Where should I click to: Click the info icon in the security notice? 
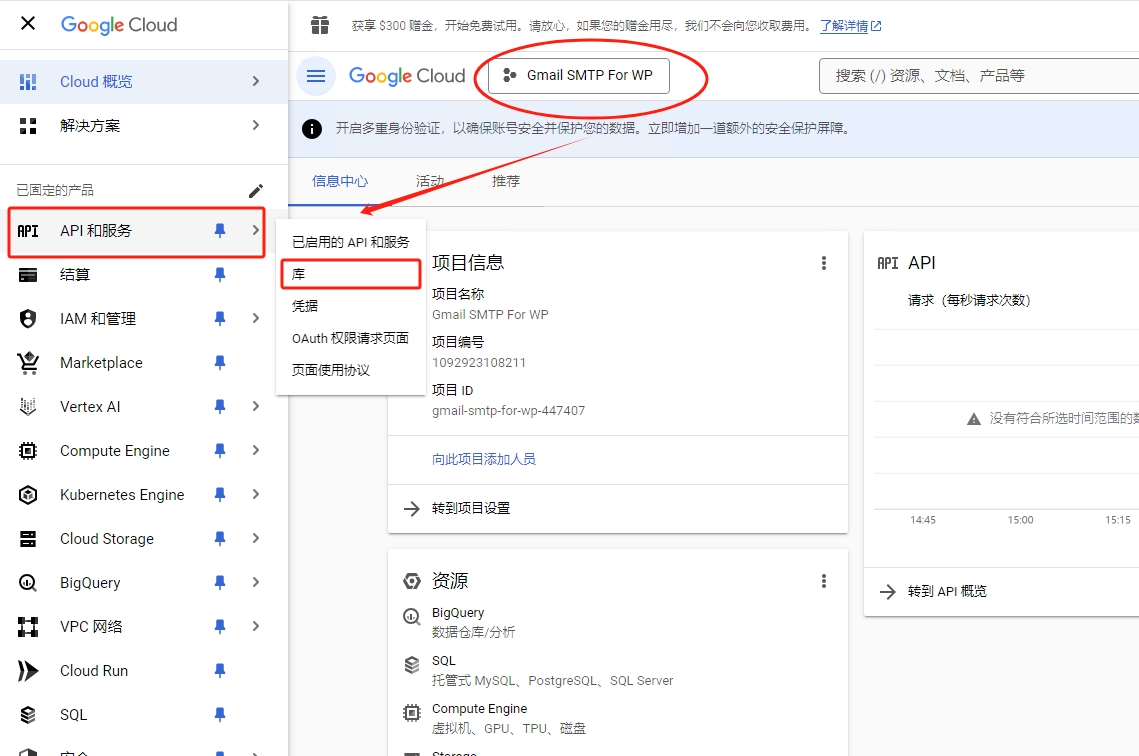point(312,129)
